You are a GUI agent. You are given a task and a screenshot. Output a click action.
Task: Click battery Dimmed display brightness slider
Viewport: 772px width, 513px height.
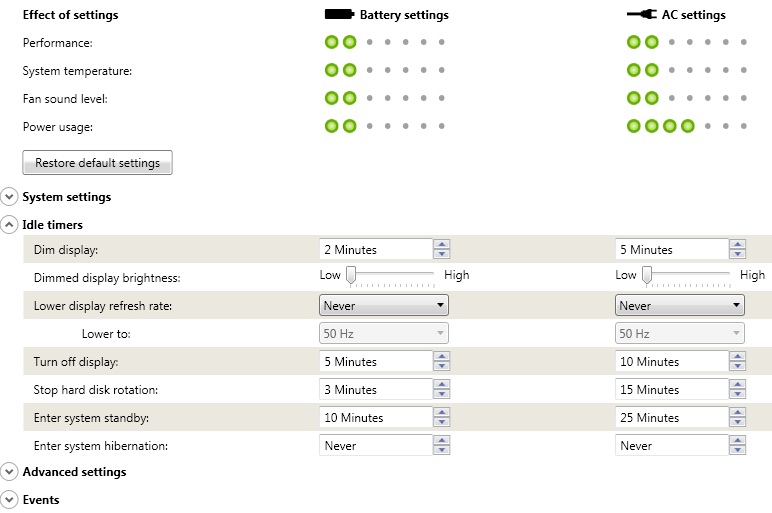pyautogui.click(x=390, y=275)
